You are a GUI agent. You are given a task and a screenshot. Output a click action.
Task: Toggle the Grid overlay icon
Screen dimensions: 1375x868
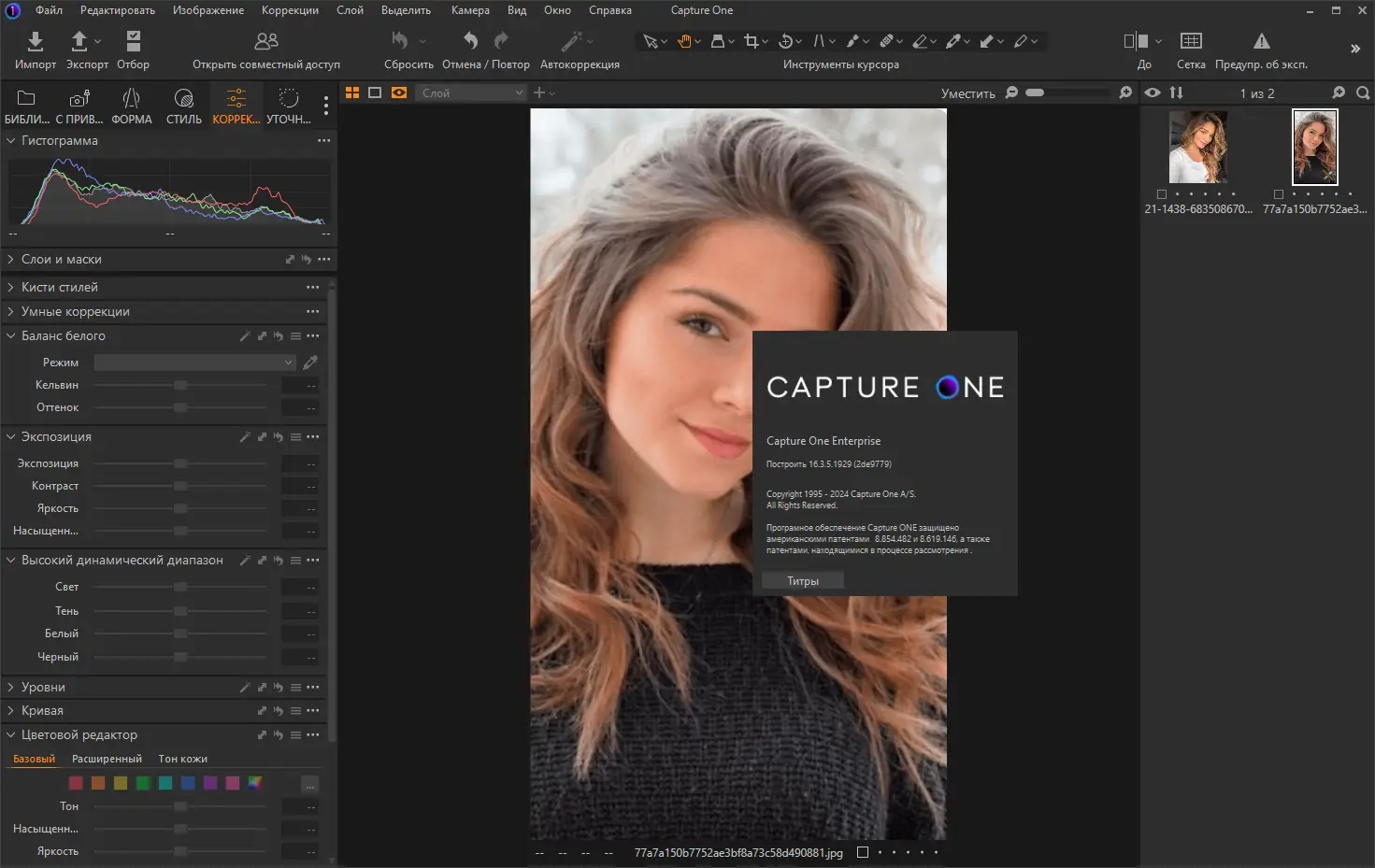(1191, 41)
